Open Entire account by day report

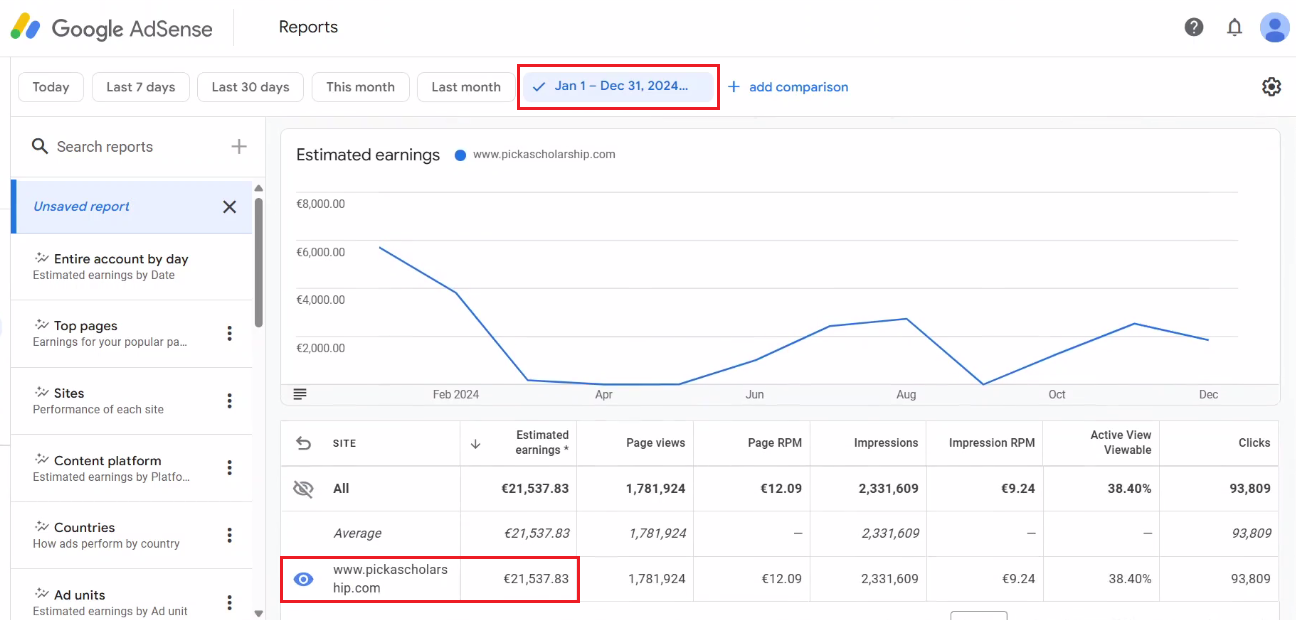132,267
